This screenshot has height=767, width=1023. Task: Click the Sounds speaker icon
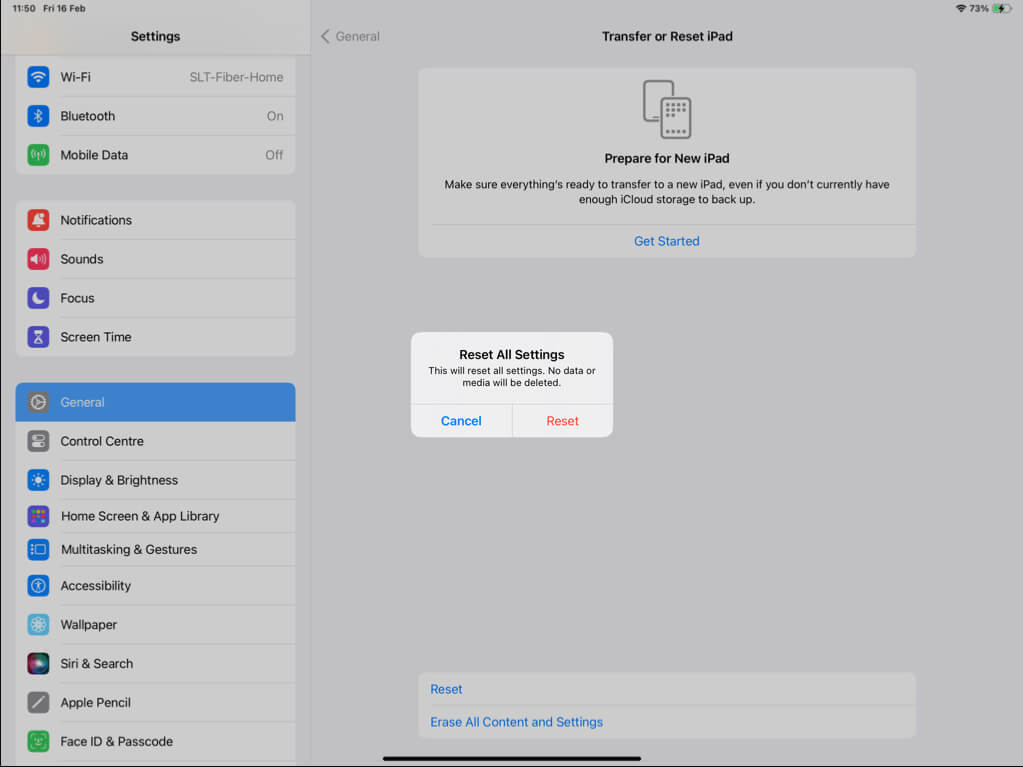click(x=38, y=259)
